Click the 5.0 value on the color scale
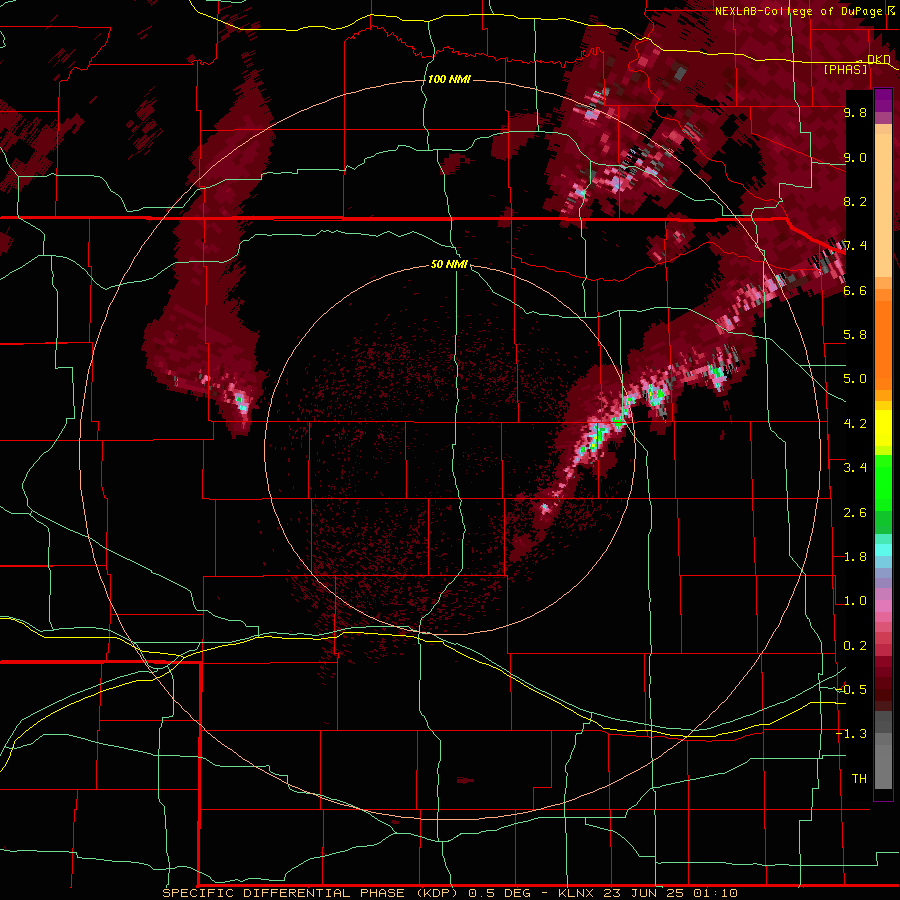Screen dimensions: 900x900 click(x=855, y=379)
